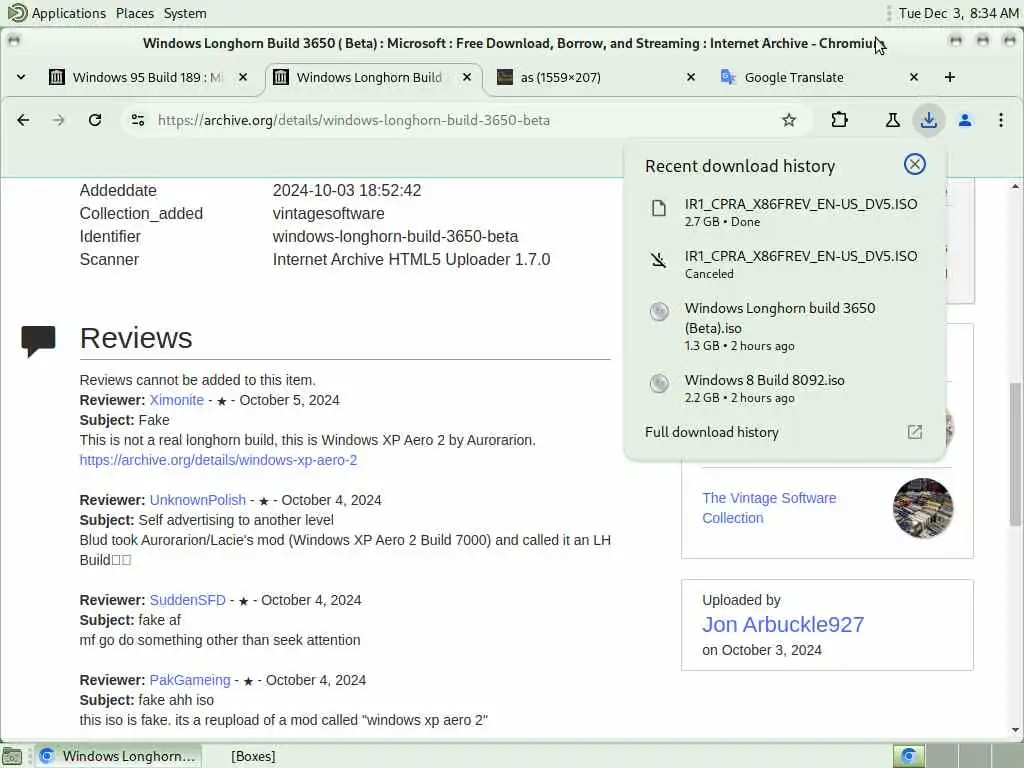Open reviewer PakGameing profile link
This screenshot has height=768, width=1024.
[x=190, y=680]
